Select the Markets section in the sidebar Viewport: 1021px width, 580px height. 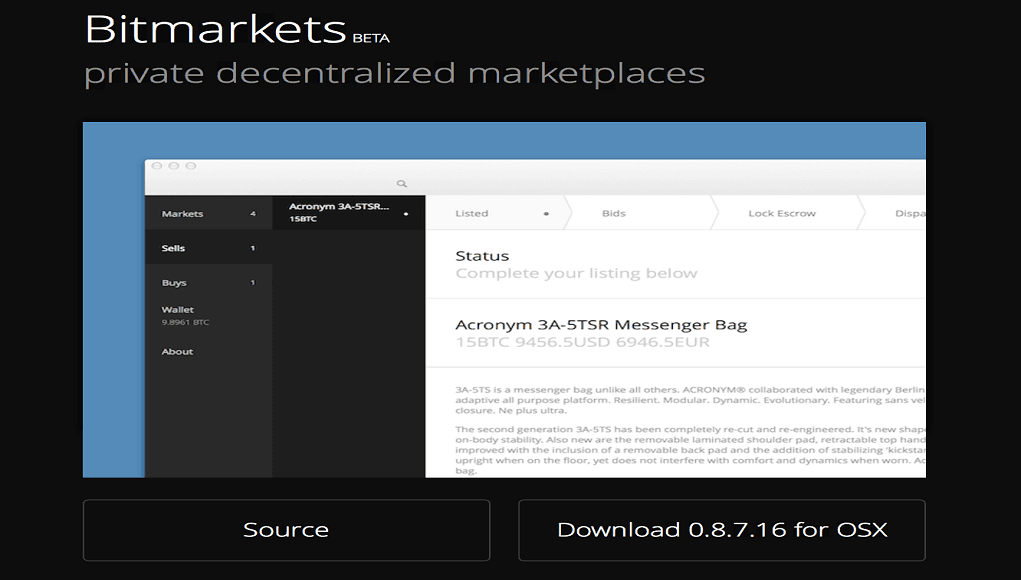pyautogui.click(x=181, y=213)
